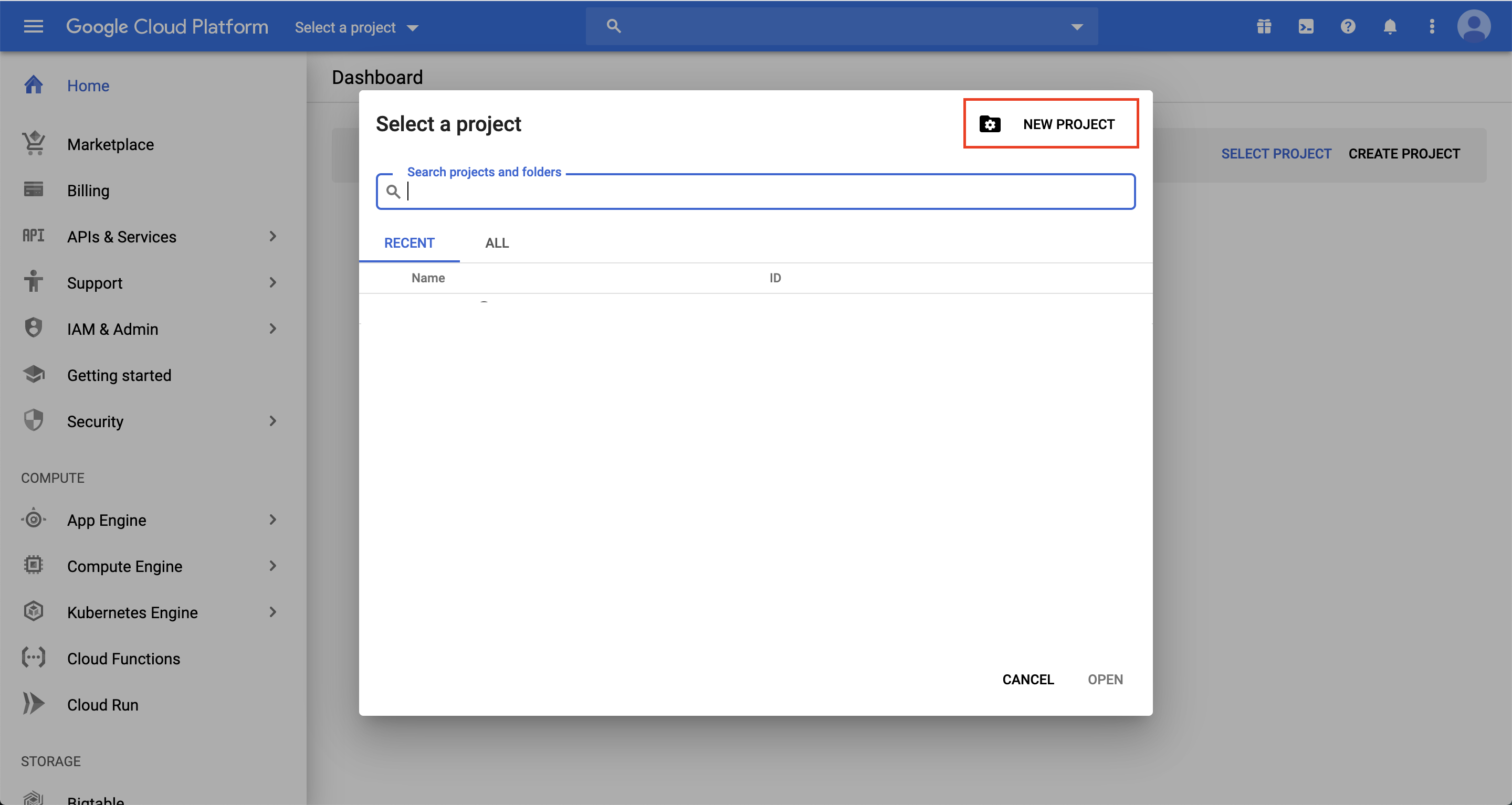Expand the IAM & Admin submenu
Image resolution: width=1512 pixels, height=805 pixels.
tap(272, 329)
